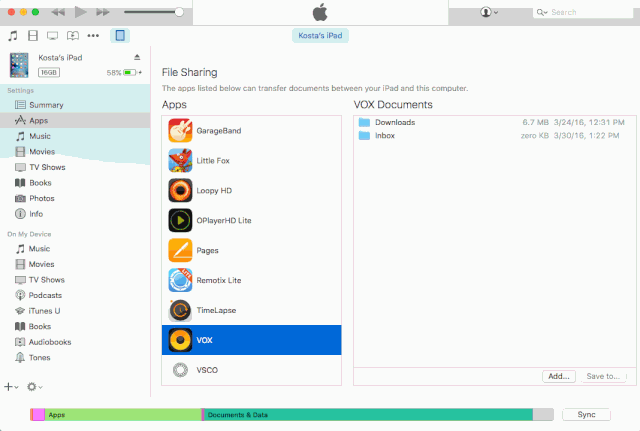Image resolution: width=640 pixels, height=431 pixels.
Task: Open Music under Settings
Action: 75,136
